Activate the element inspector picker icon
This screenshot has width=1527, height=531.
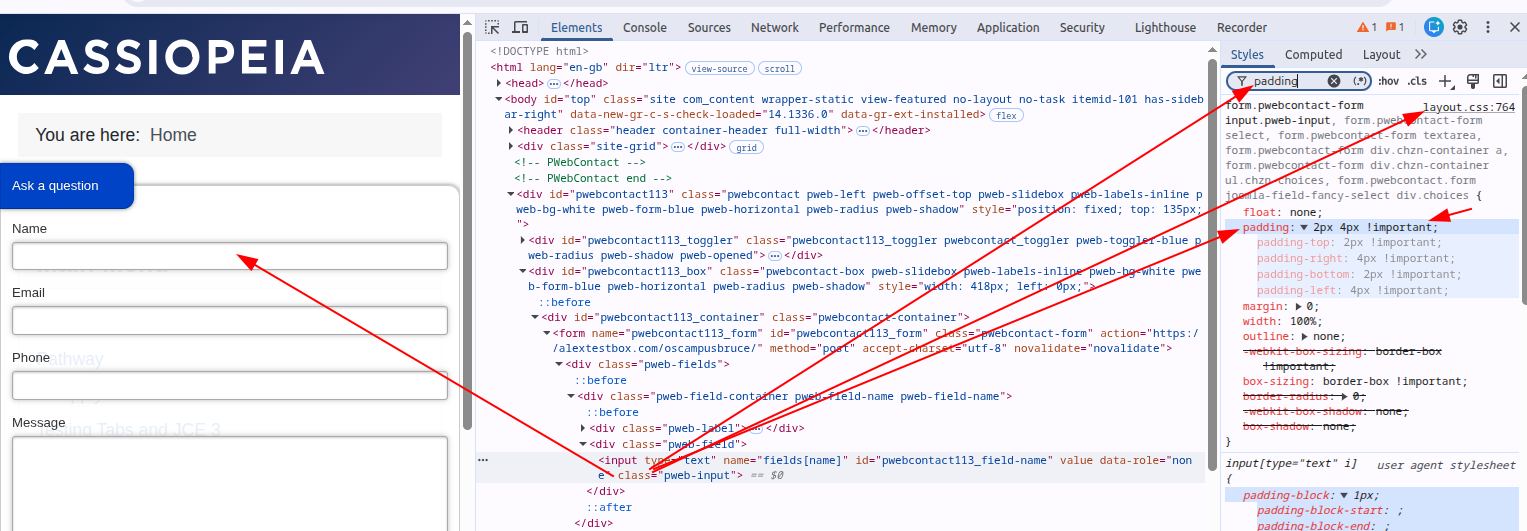coord(492,27)
